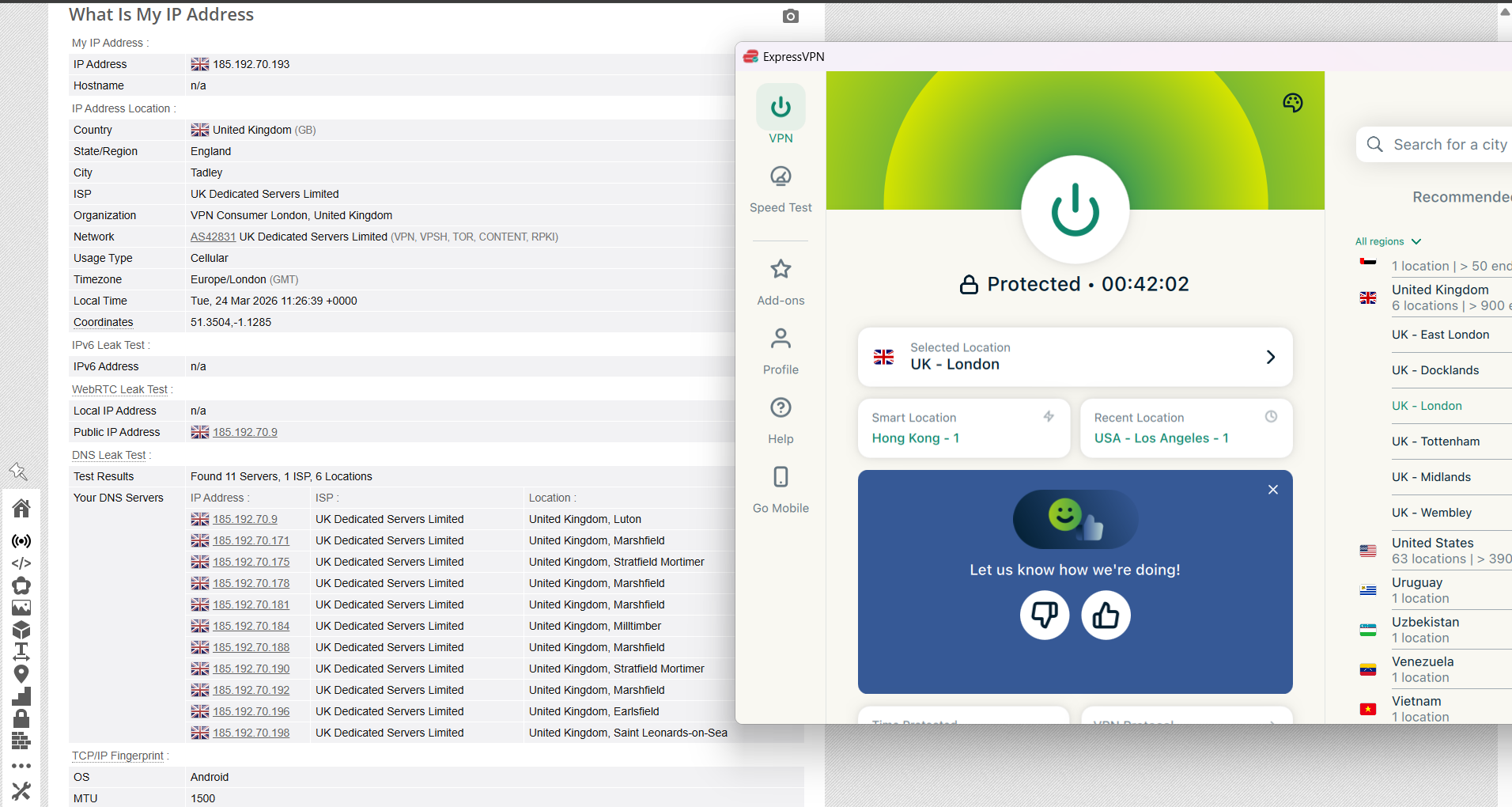Give a thumbs down in the feedback card
This screenshot has width=1512, height=807.
click(x=1044, y=615)
